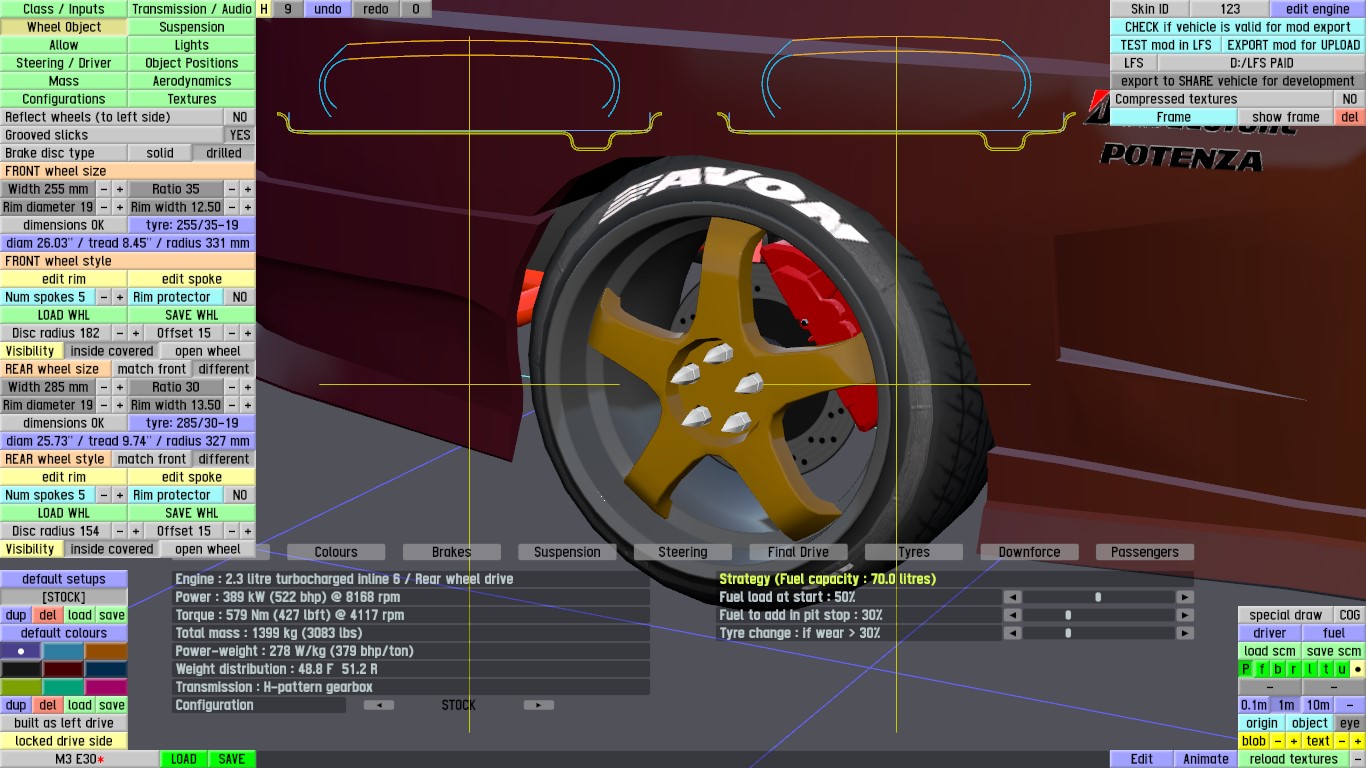Click left arrow for Fuel load at start
This screenshot has height=768, width=1366.
point(1012,597)
